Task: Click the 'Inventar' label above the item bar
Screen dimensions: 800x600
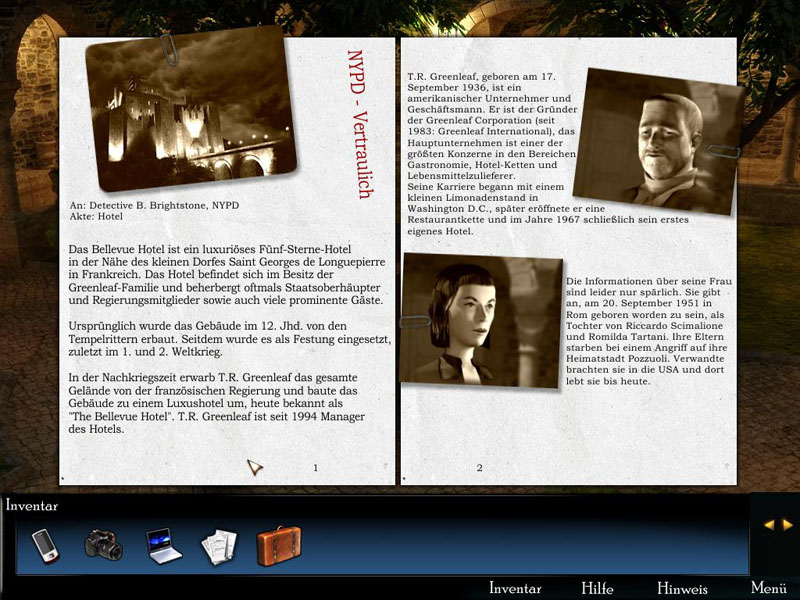Action: (32, 506)
